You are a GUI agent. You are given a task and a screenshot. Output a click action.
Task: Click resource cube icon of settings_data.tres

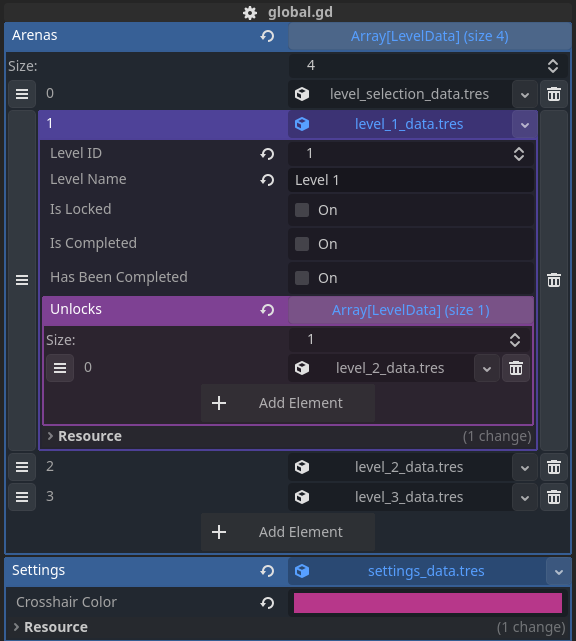(302, 571)
